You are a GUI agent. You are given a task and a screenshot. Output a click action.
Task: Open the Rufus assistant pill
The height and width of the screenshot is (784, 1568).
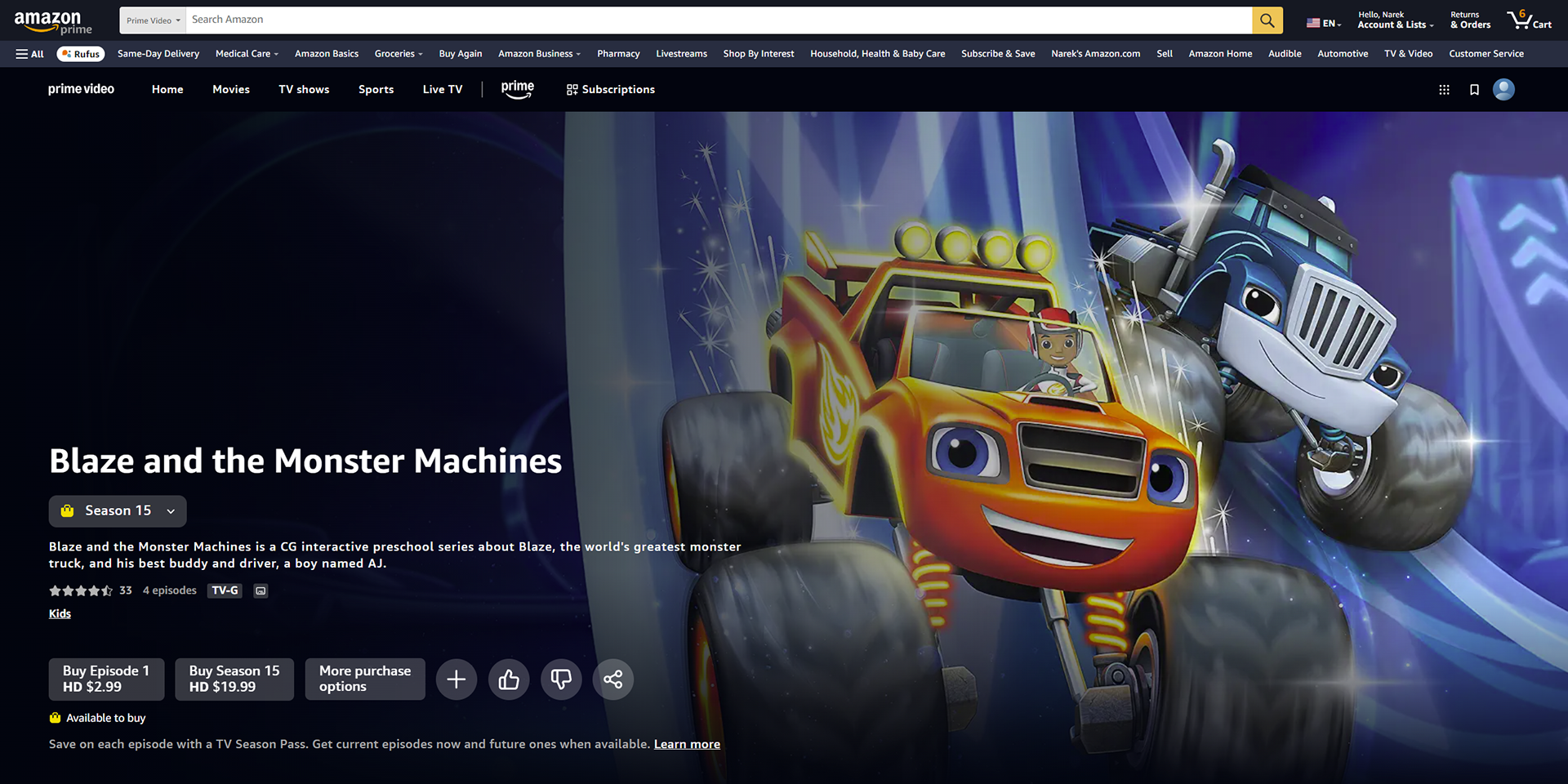pos(81,54)
